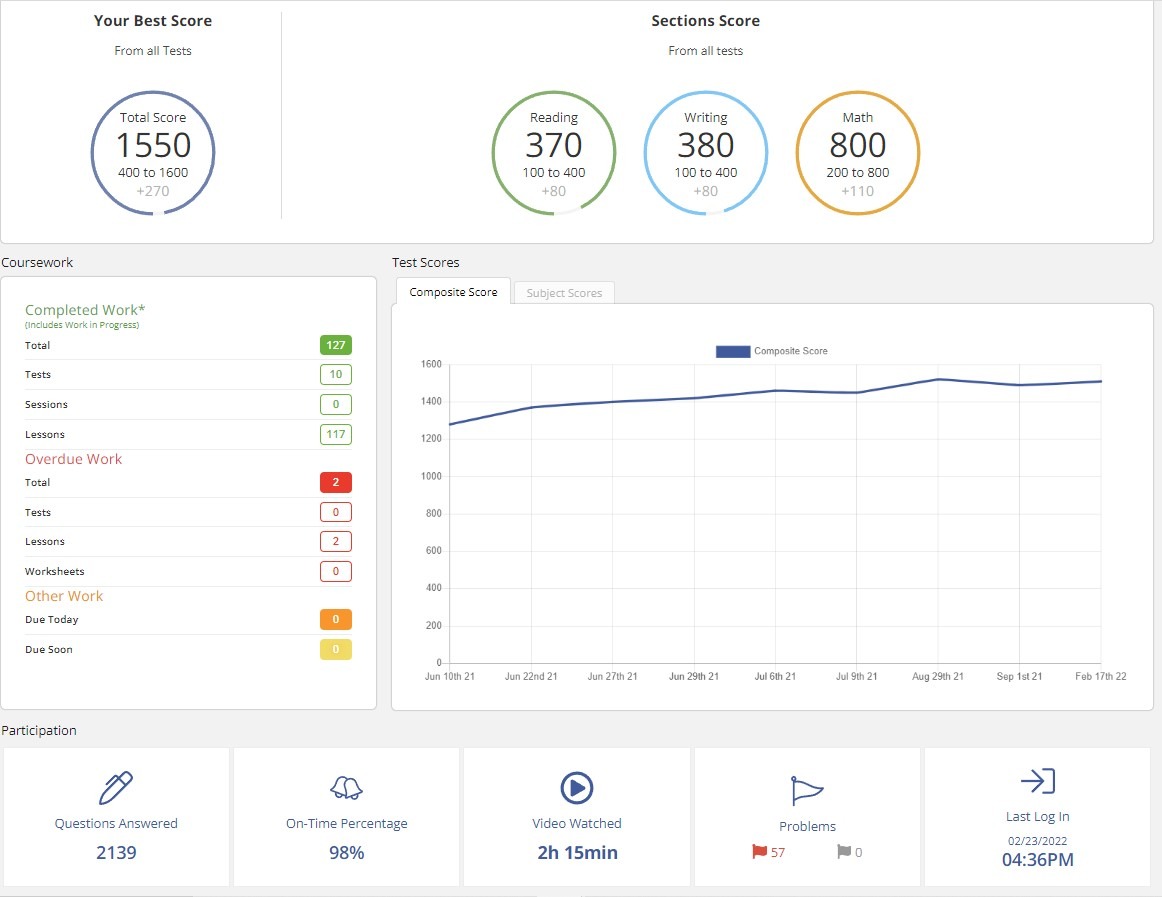
Task: Click the login arrow icon above Last Log In
Action: [1037, 782]
